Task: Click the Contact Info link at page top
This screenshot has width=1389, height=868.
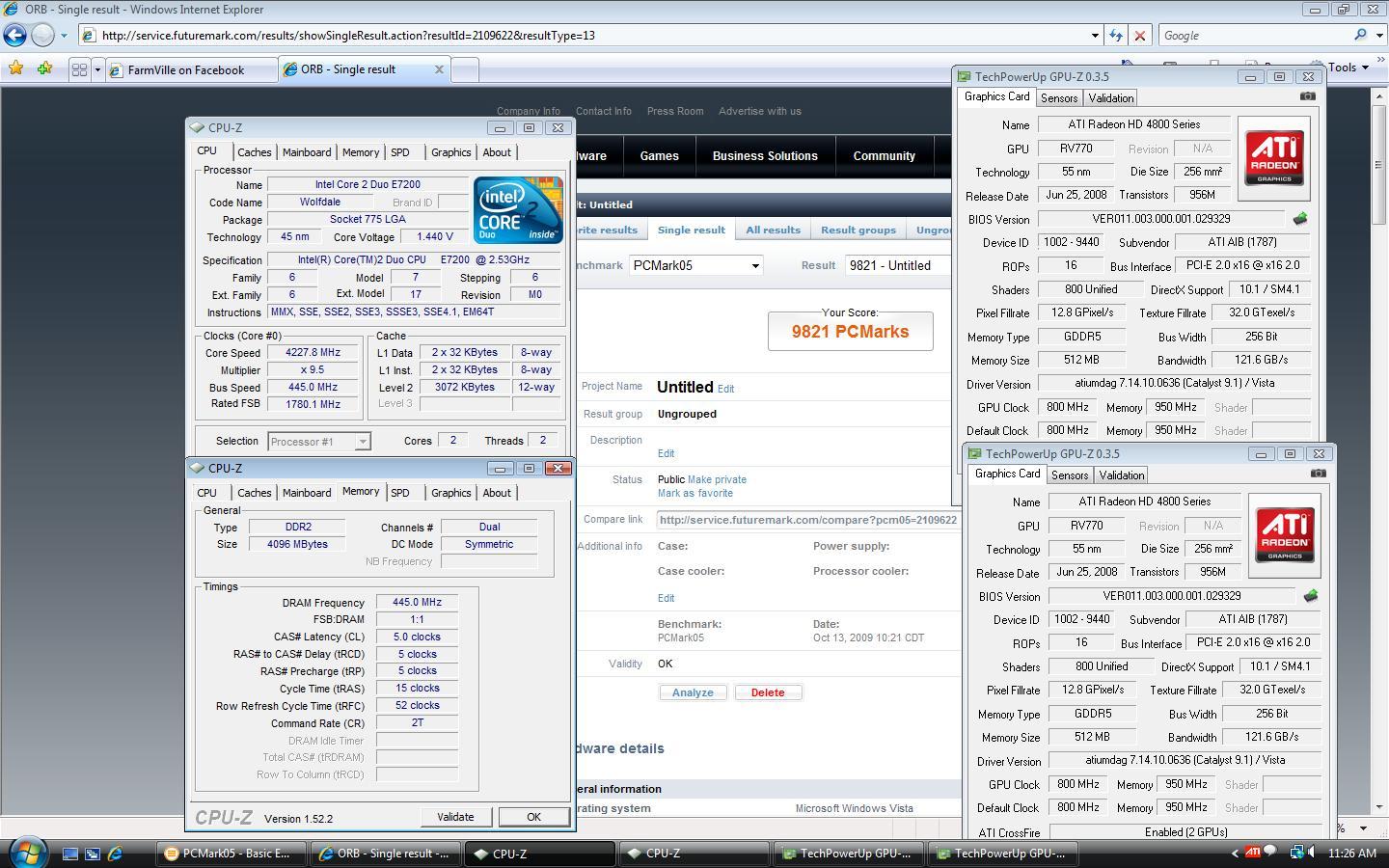Action: click(x=604, y=111)
